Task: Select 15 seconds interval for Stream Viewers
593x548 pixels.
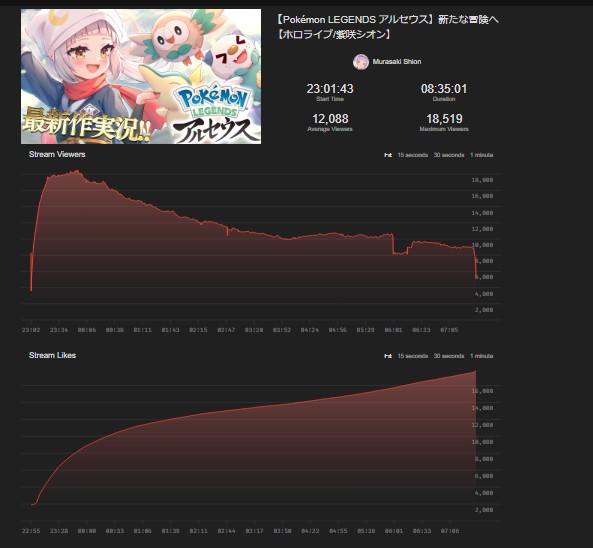Action: (412, 155)
